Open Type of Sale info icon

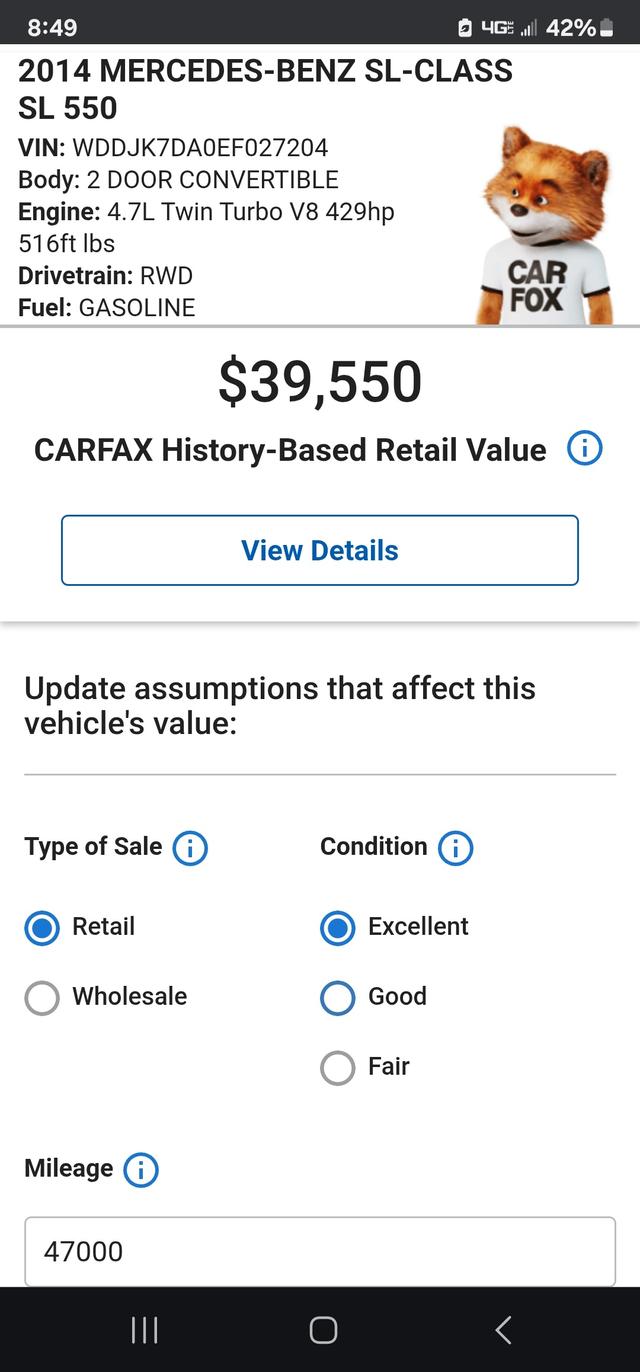tap(190, 848)
